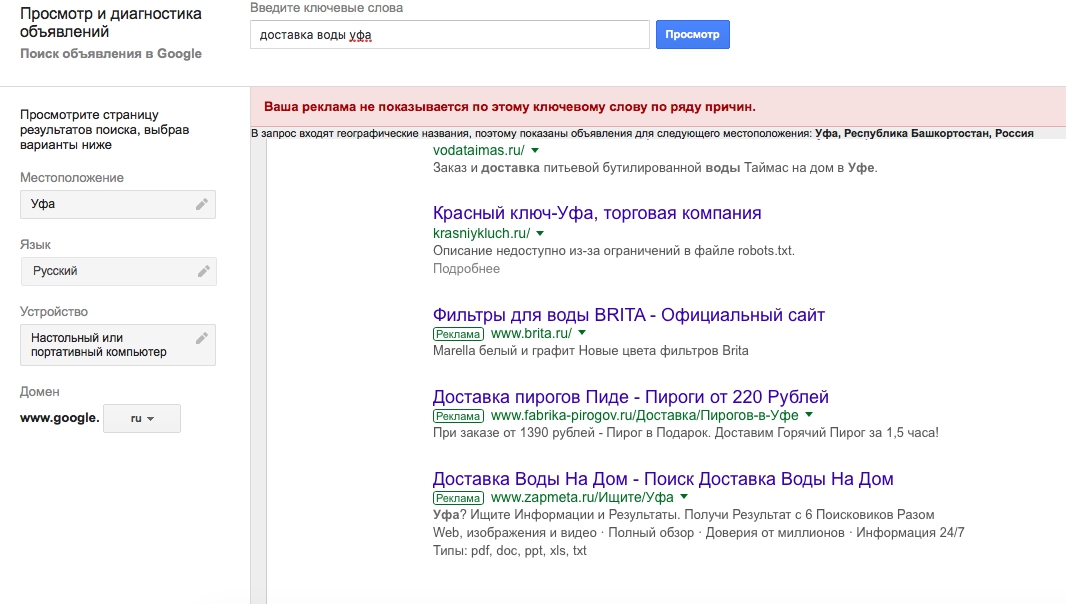Click the www.brita.ru/ URL text
This screenshot has width=1066, height=604.
click(x=531, y=333)
